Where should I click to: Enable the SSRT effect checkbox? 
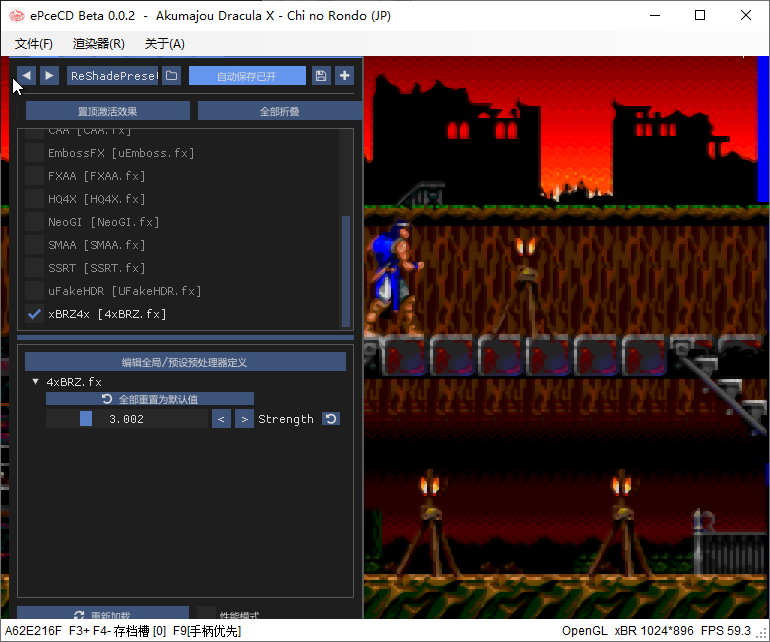click(x=34, y=268)
